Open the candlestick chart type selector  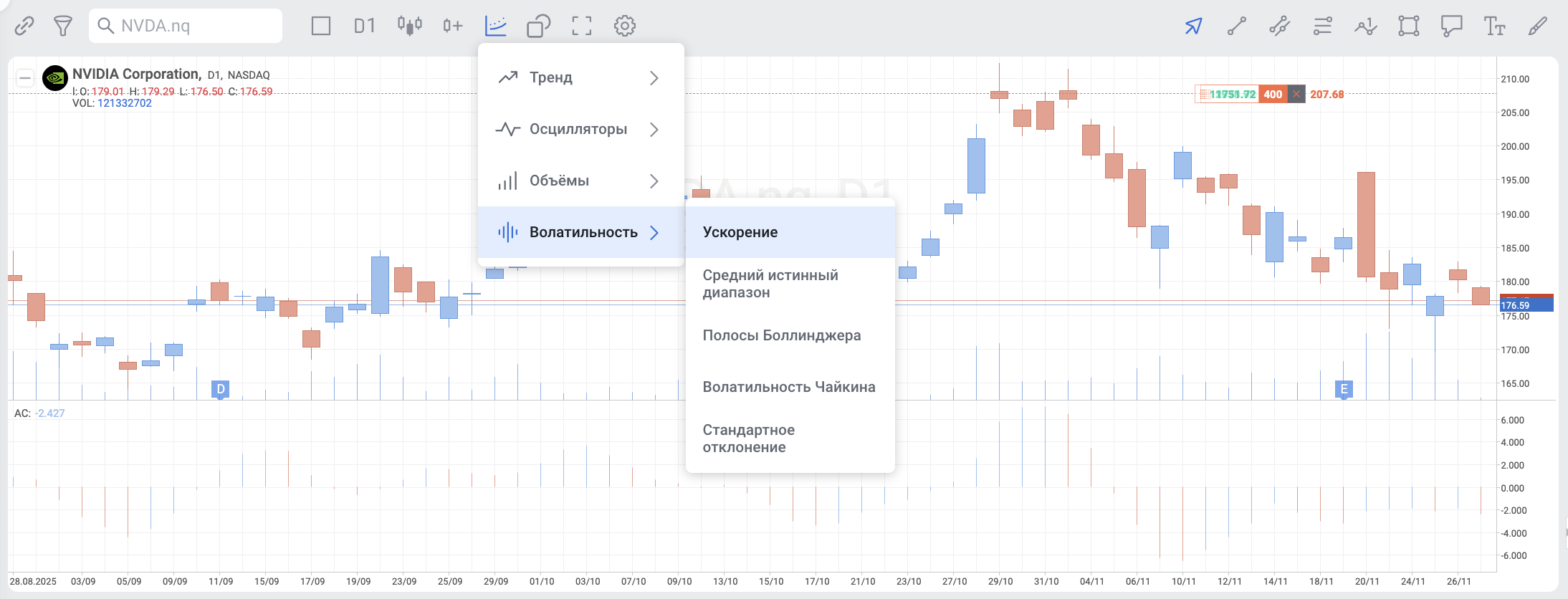(x=410, y=26)
